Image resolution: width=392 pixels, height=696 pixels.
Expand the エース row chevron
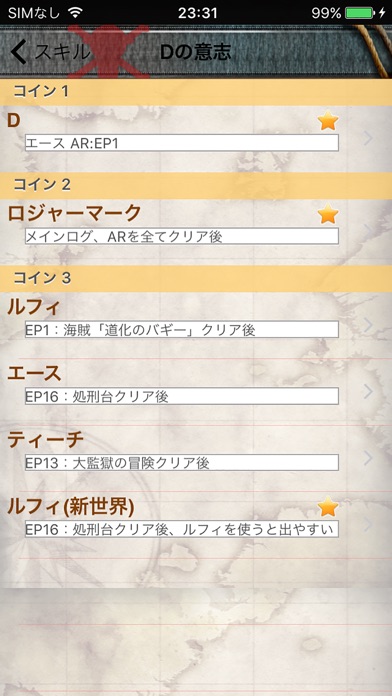(368, 391)
